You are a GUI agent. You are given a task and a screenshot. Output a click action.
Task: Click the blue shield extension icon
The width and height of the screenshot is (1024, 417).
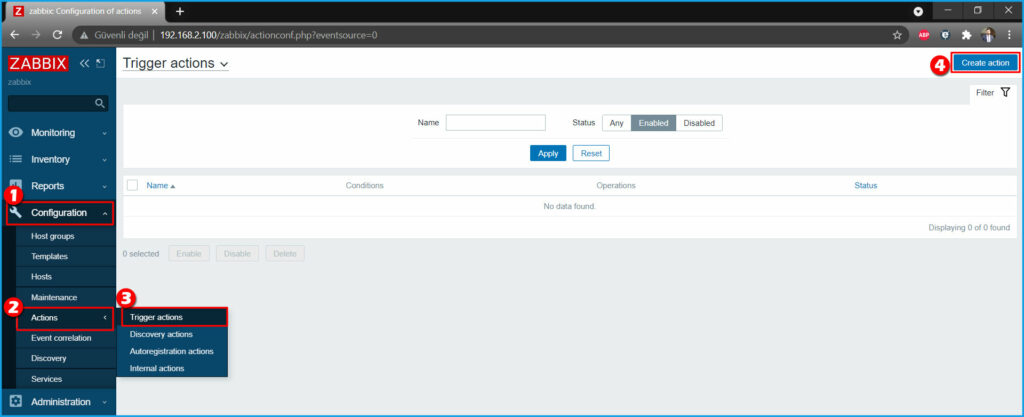click(x=945, y=35)
